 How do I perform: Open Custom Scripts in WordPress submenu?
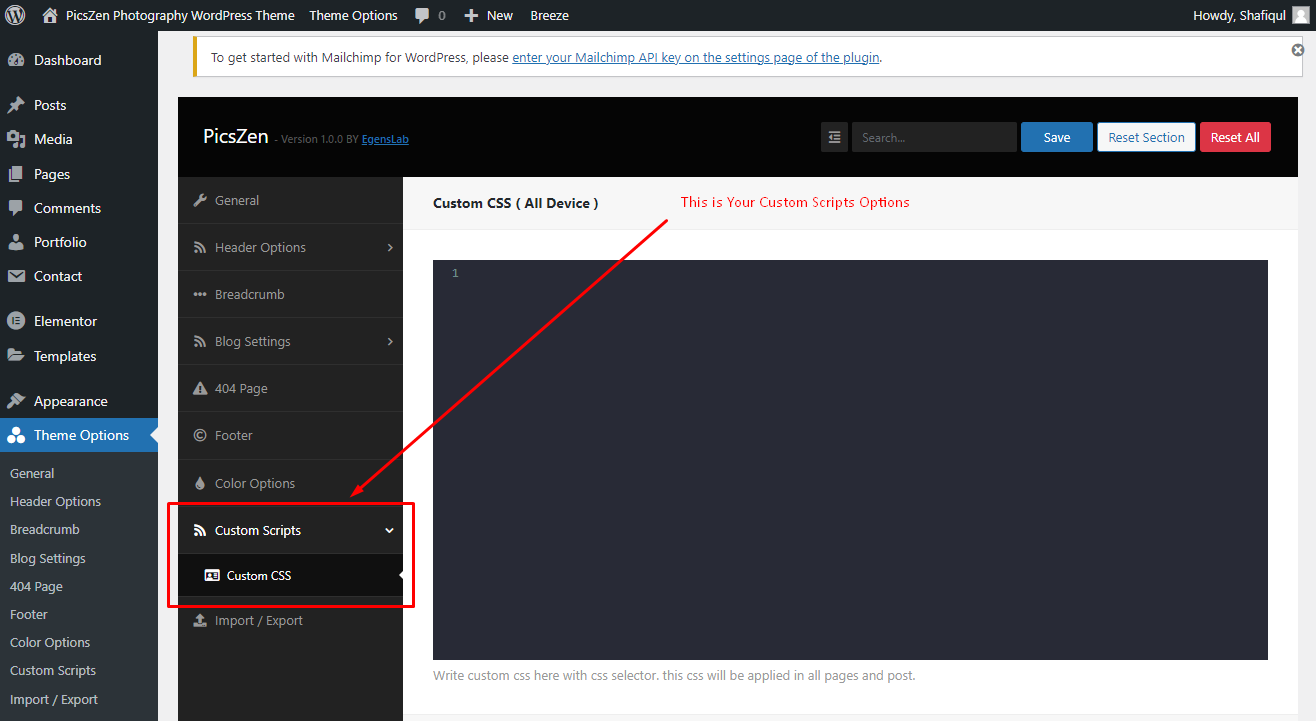(x=53, y=670)
